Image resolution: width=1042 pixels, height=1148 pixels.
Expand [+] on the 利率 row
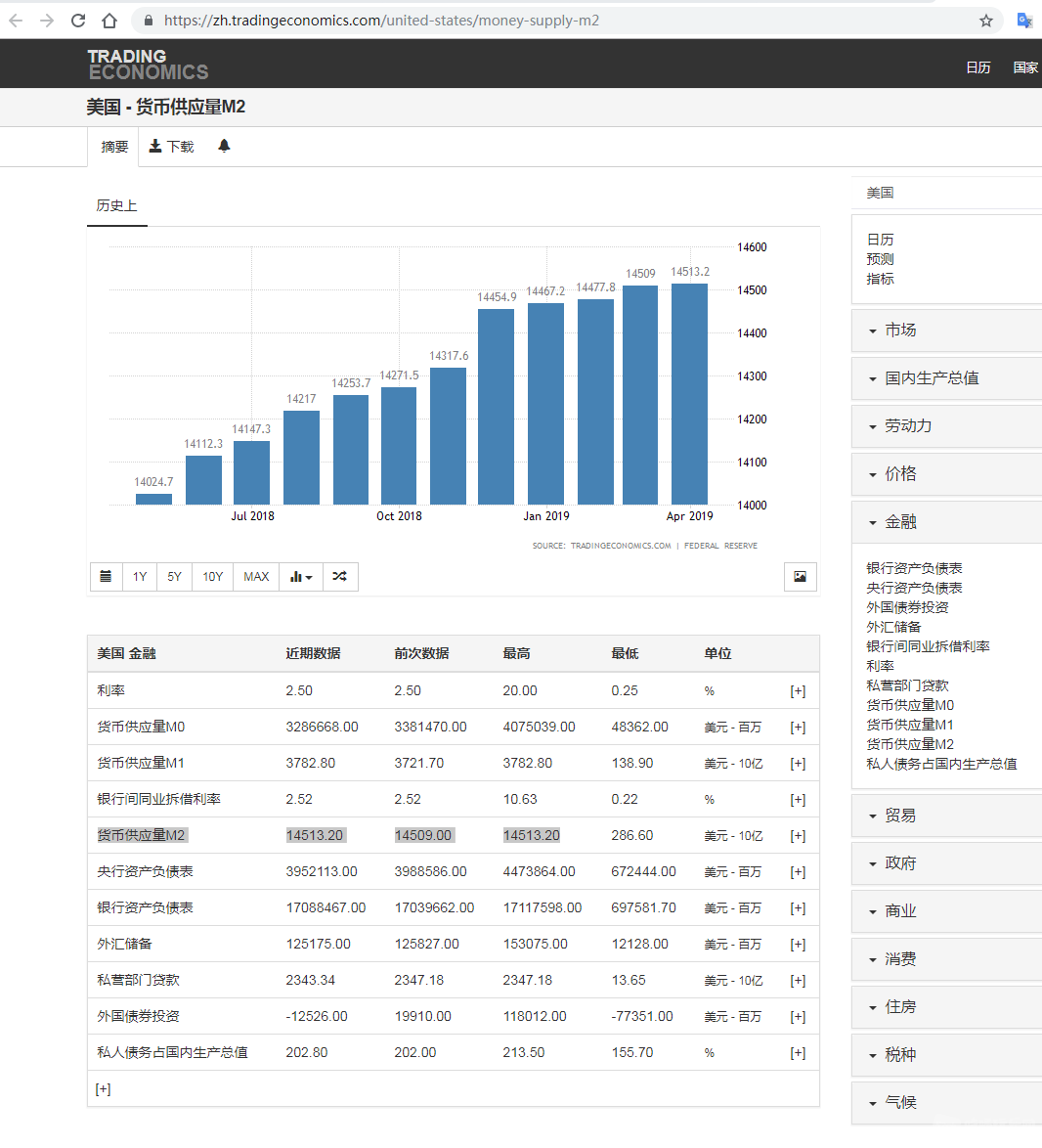tap(798, 691)
